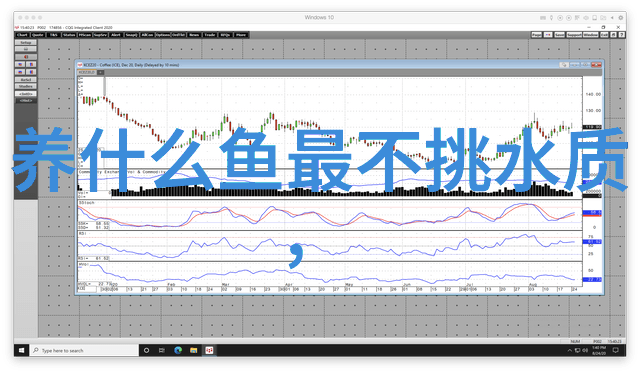Image resolution: width=640 pixels, height=373 pixels.
Task: Click the Studies button in left sidebar
Action: coord(26,87)
